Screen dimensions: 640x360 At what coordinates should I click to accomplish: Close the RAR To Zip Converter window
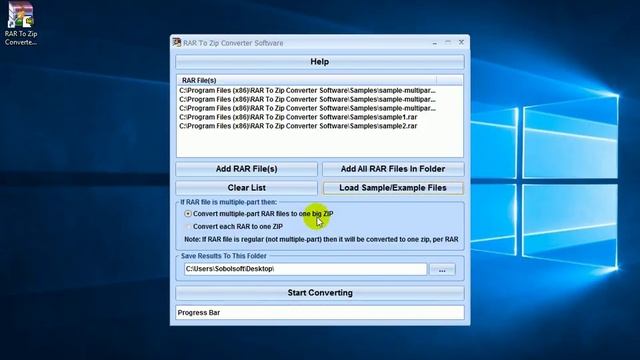tap(461, 42)
